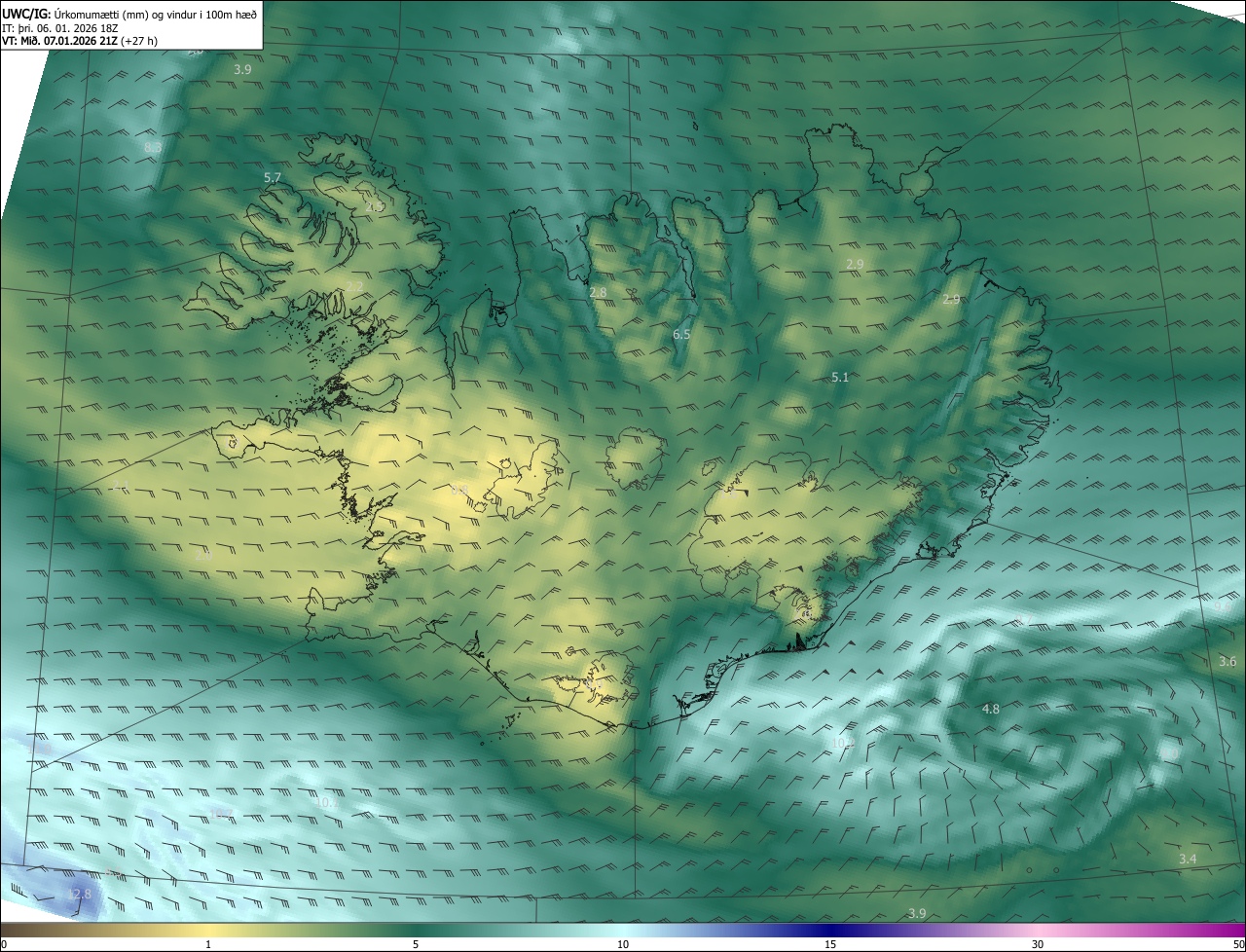Click the 2.5 value in the Westfjords

(x=374, y=207)
